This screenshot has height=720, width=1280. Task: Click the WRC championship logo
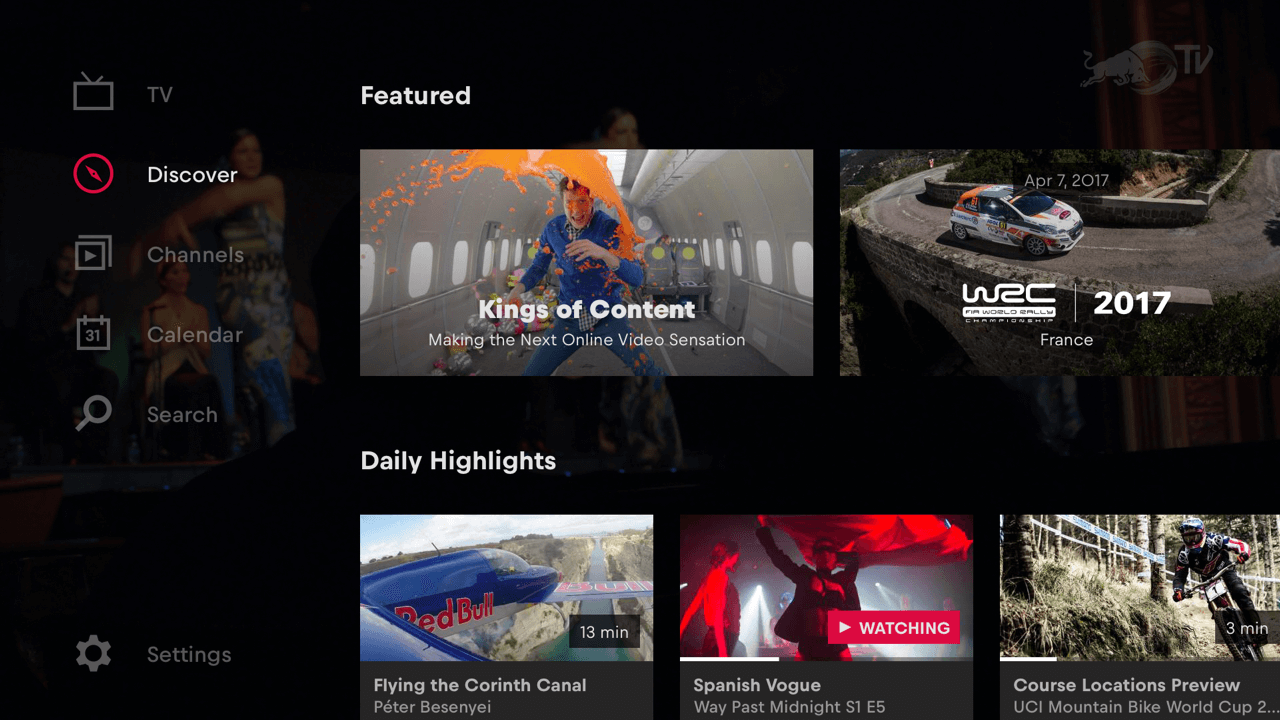[x=1009, y=301]
